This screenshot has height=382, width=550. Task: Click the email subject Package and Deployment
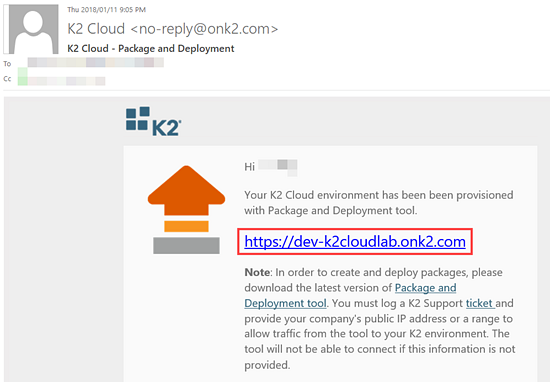pos(150,48)
